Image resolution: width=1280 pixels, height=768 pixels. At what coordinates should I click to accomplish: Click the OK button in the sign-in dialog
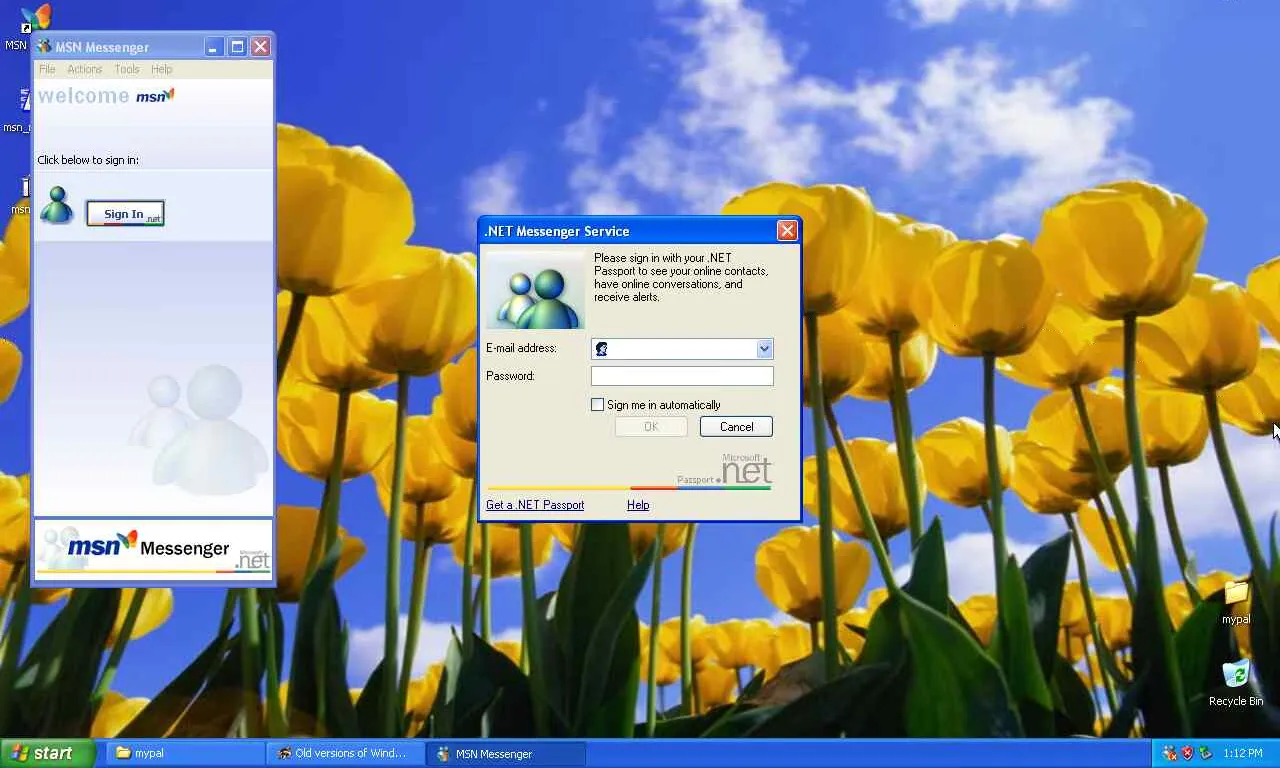pos(651,427)
